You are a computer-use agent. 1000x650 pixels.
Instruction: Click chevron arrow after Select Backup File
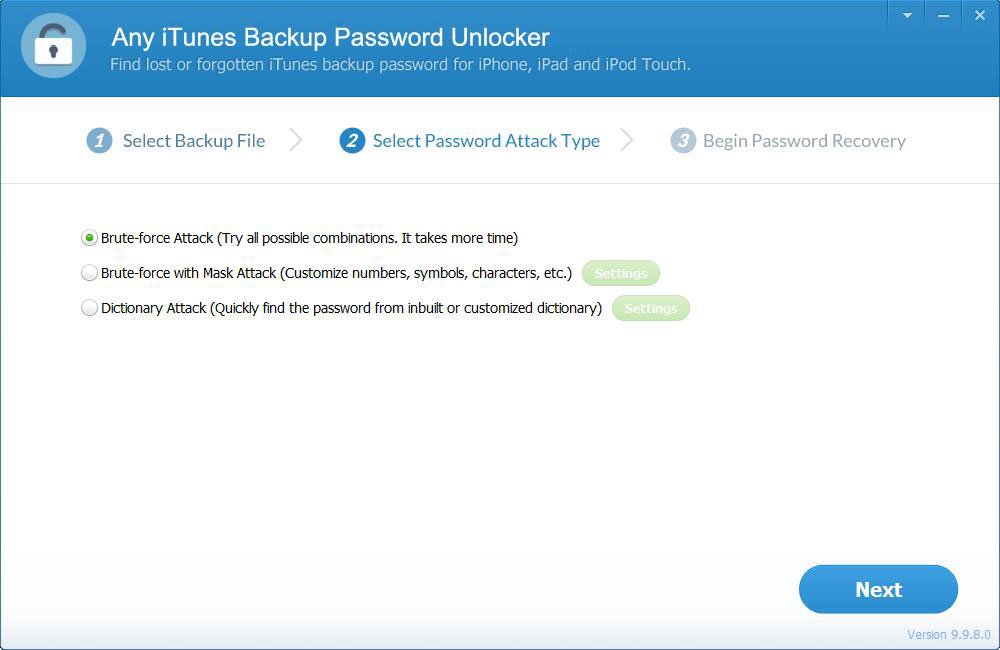(296, 140)
